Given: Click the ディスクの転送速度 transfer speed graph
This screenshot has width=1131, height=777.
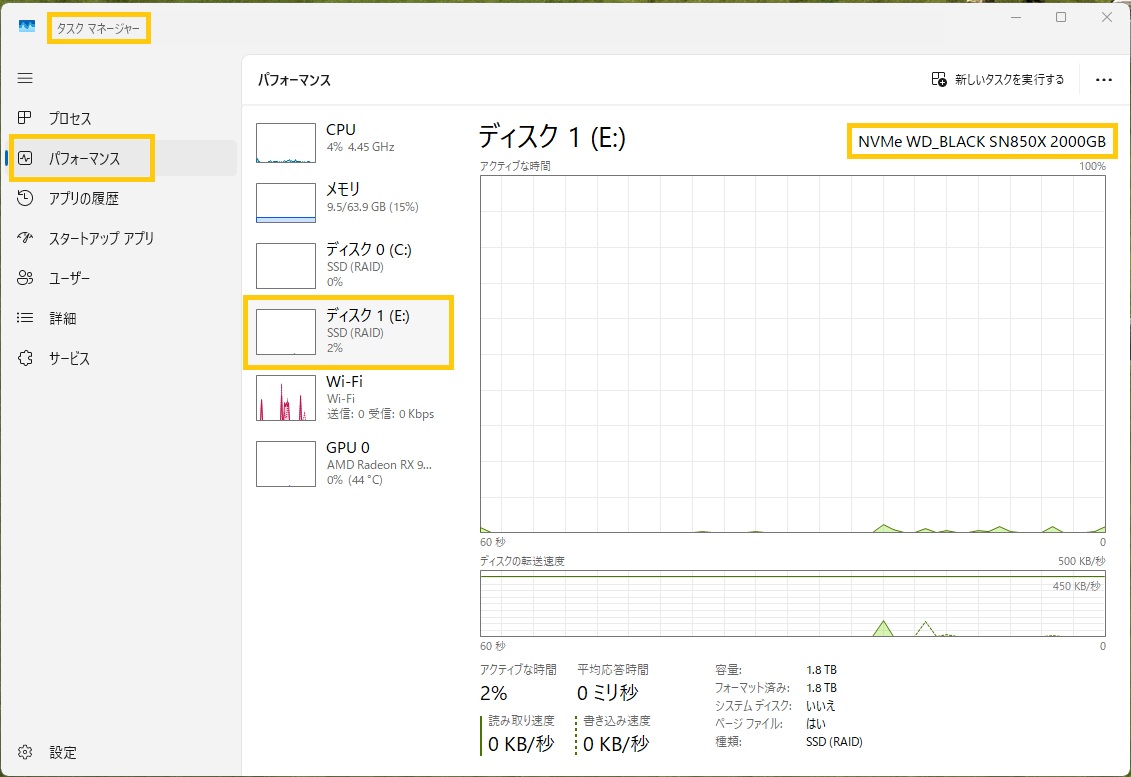Looking at the screenshot, I should click(x=790, y=605).
